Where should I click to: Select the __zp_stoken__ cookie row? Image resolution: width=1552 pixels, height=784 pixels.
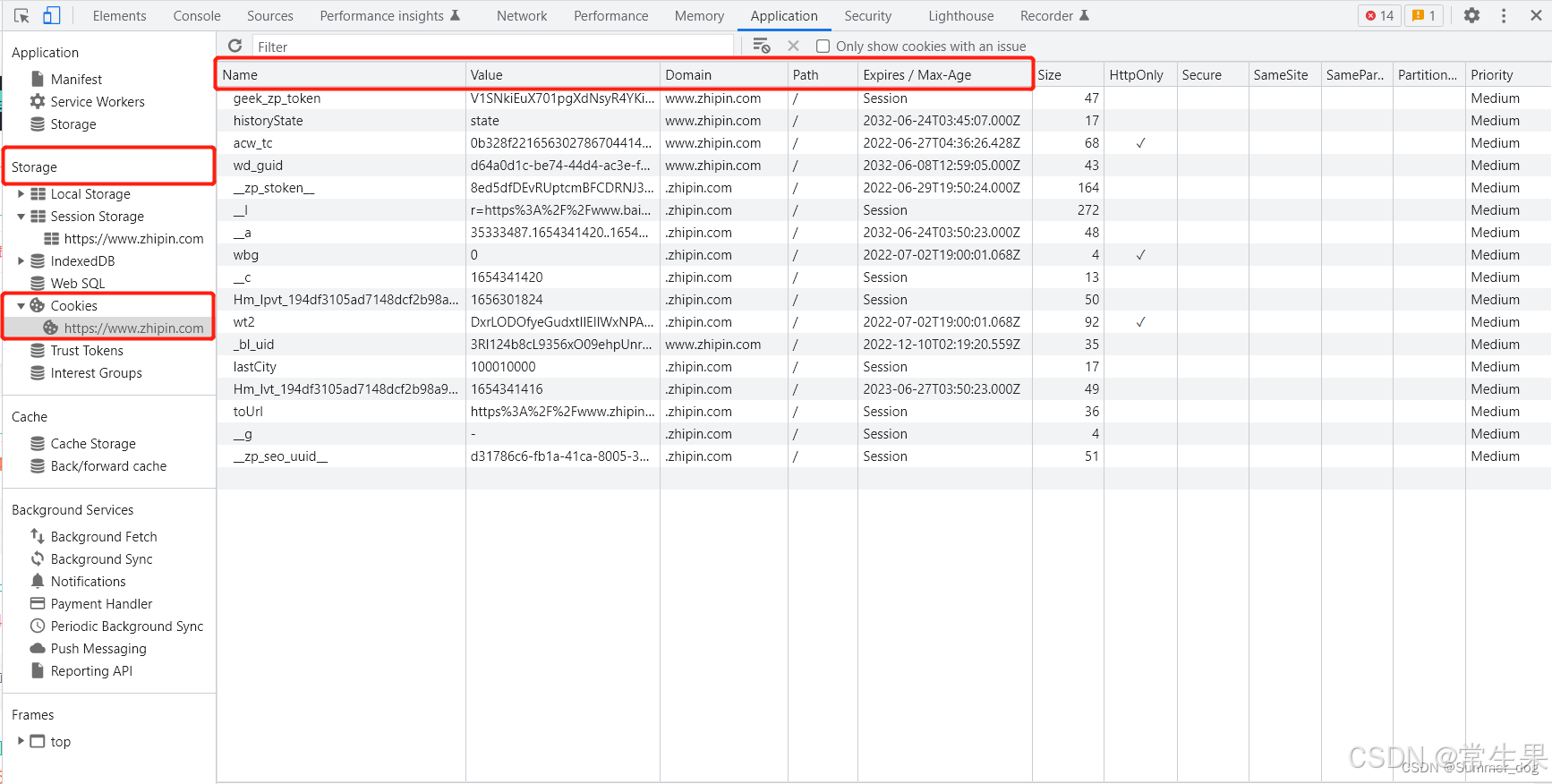[883, 188]
